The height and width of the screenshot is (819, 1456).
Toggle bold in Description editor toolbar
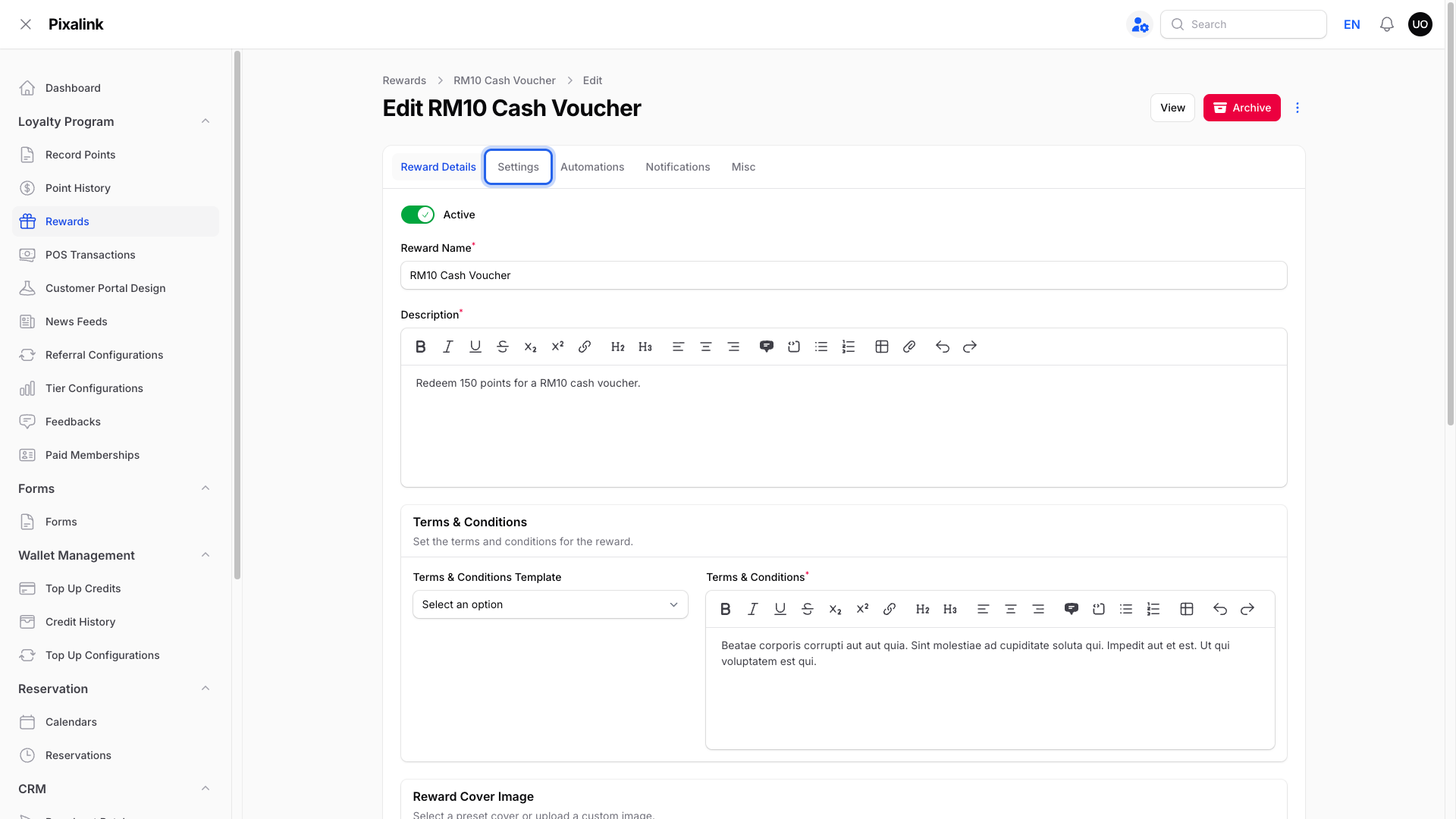[421, 347]
